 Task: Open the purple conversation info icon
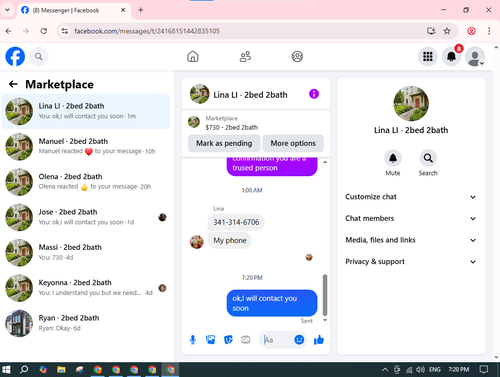(314, 94)
